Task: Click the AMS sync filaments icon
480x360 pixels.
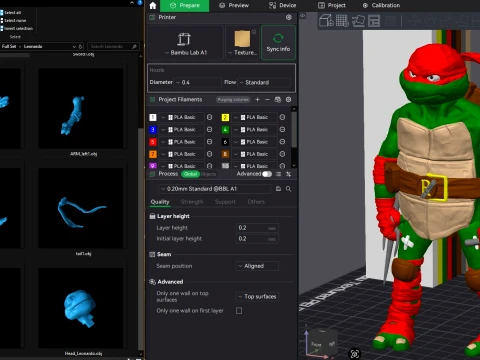Action: 278,99
